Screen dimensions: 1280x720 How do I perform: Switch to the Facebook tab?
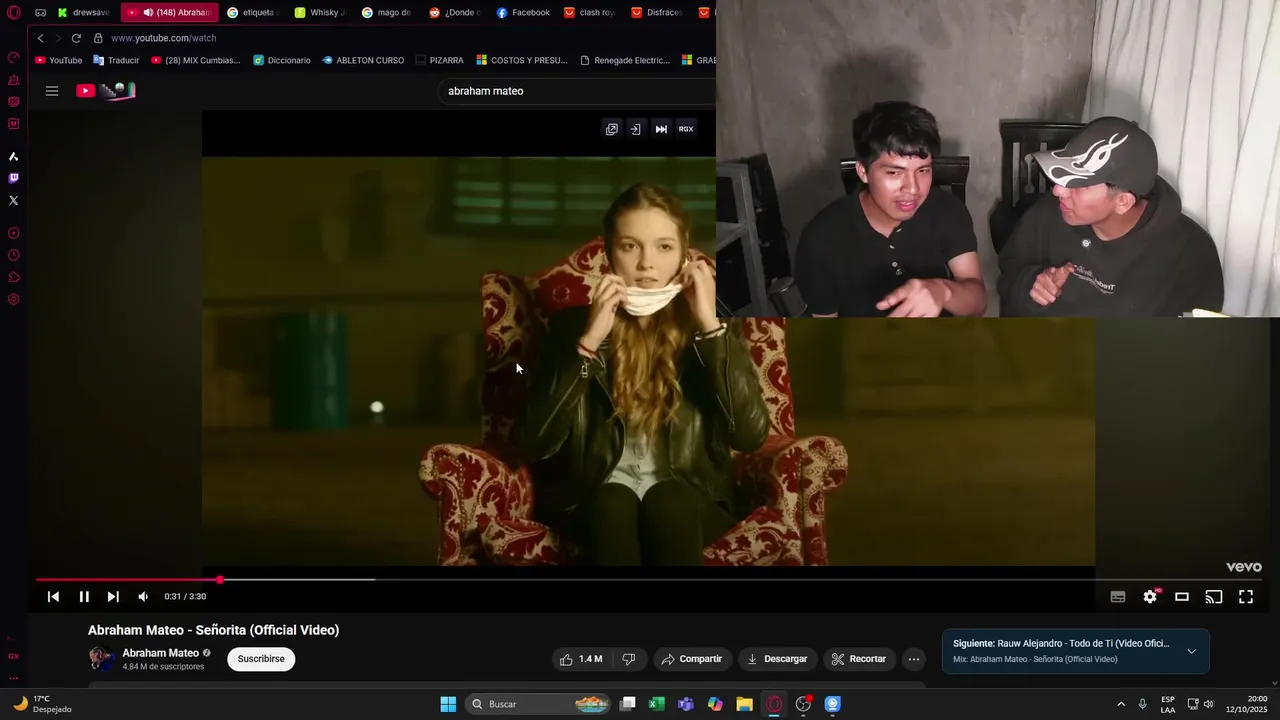pyautogui.click(x=523, y=13)
